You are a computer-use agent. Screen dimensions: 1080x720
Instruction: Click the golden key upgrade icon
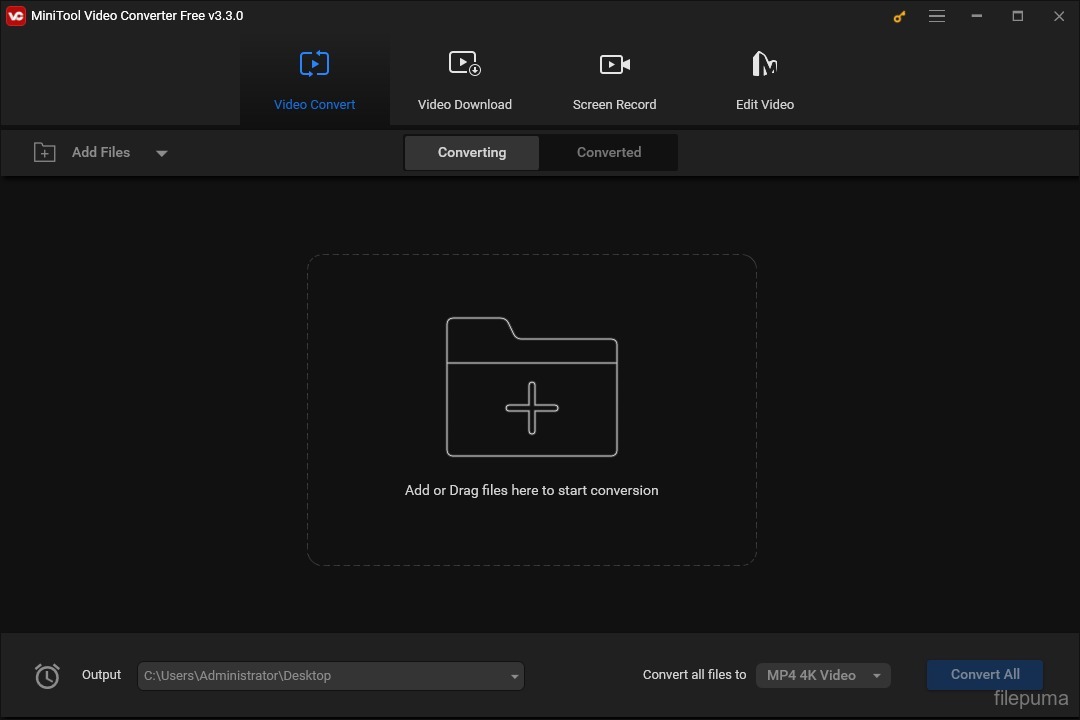898,16
